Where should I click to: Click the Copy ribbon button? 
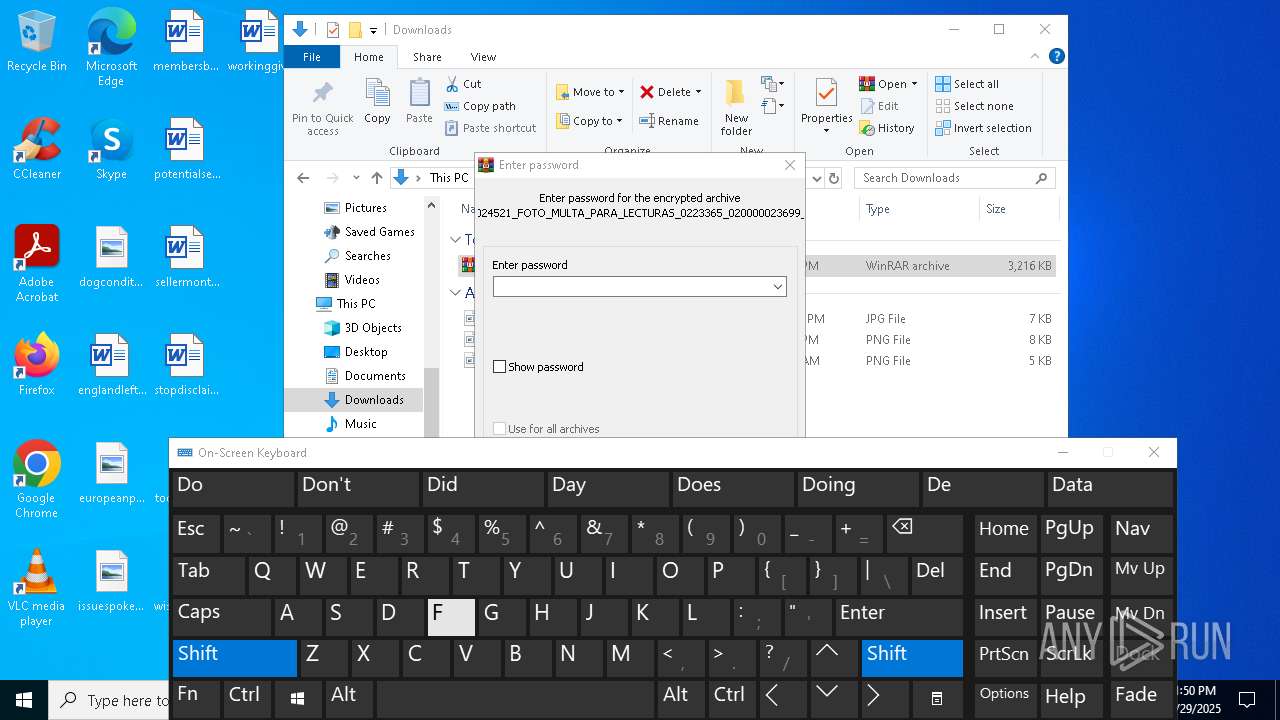tap(377, 102)
